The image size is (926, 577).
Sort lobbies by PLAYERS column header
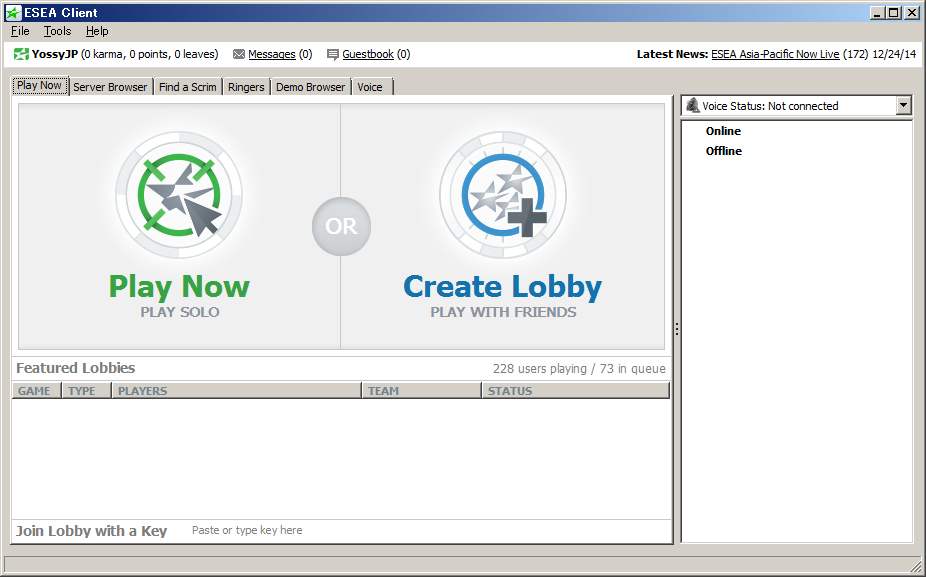237,390
